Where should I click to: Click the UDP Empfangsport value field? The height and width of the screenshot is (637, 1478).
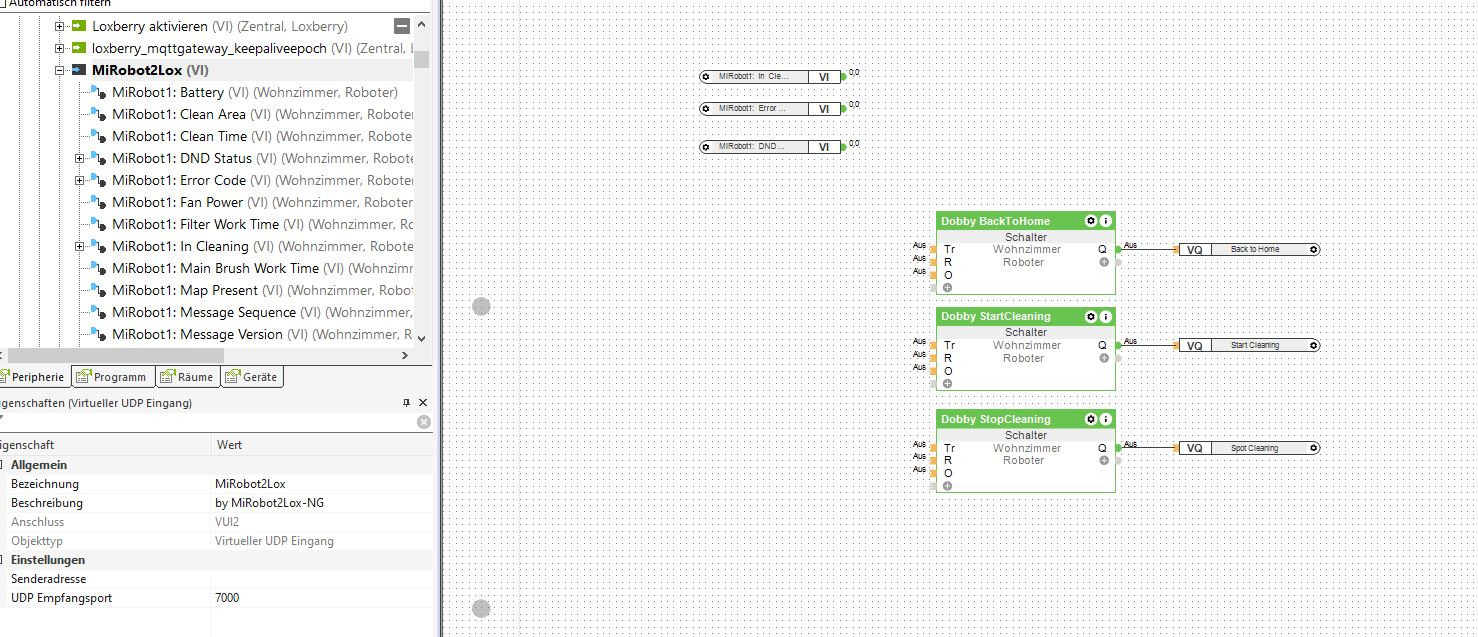pyautogui.click(x=323, y=598)
